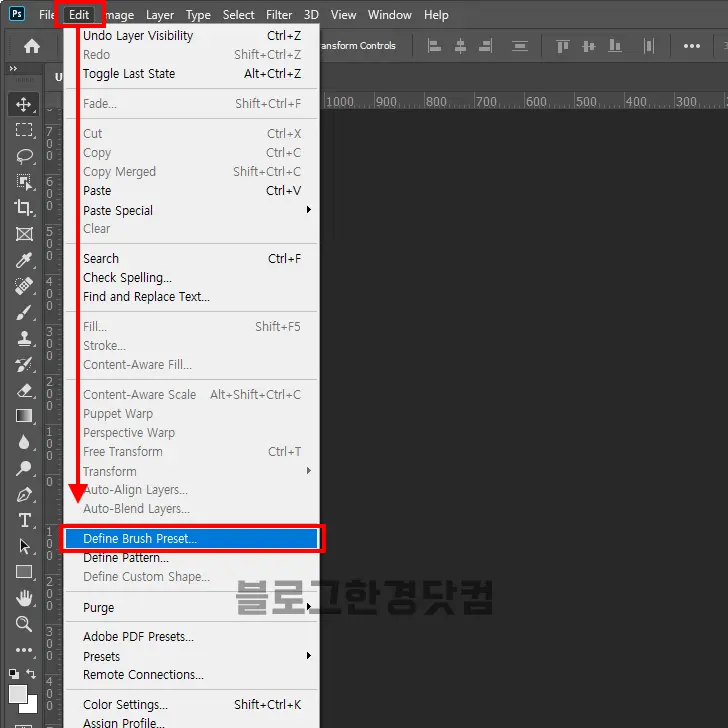The width and height of the screenshot is (728, 728).
Task: Expand the Presets submenu
Action: [x=191, y=656]
